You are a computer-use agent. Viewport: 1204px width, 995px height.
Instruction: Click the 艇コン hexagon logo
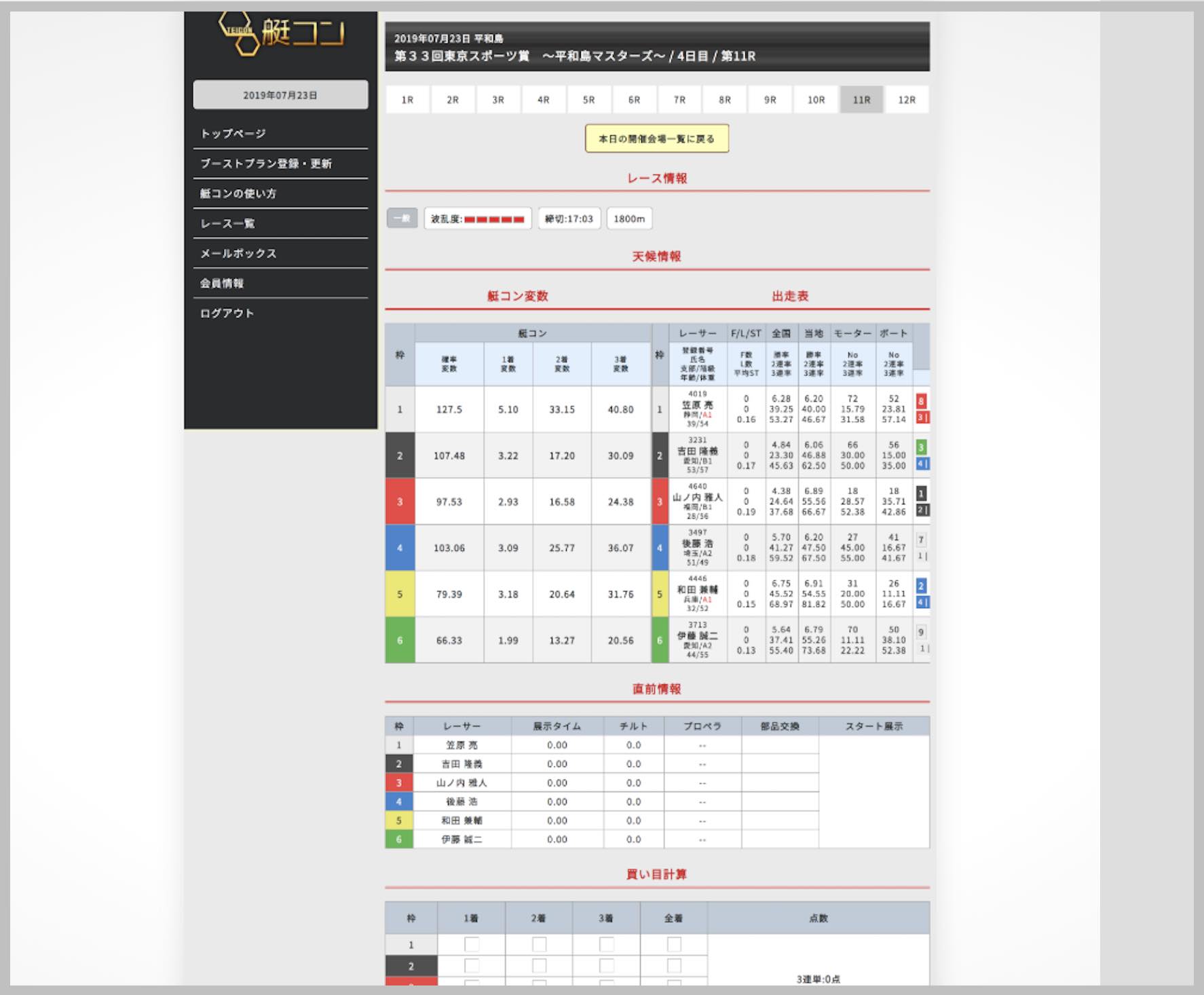pyautogui.click(x=281, y=33)
